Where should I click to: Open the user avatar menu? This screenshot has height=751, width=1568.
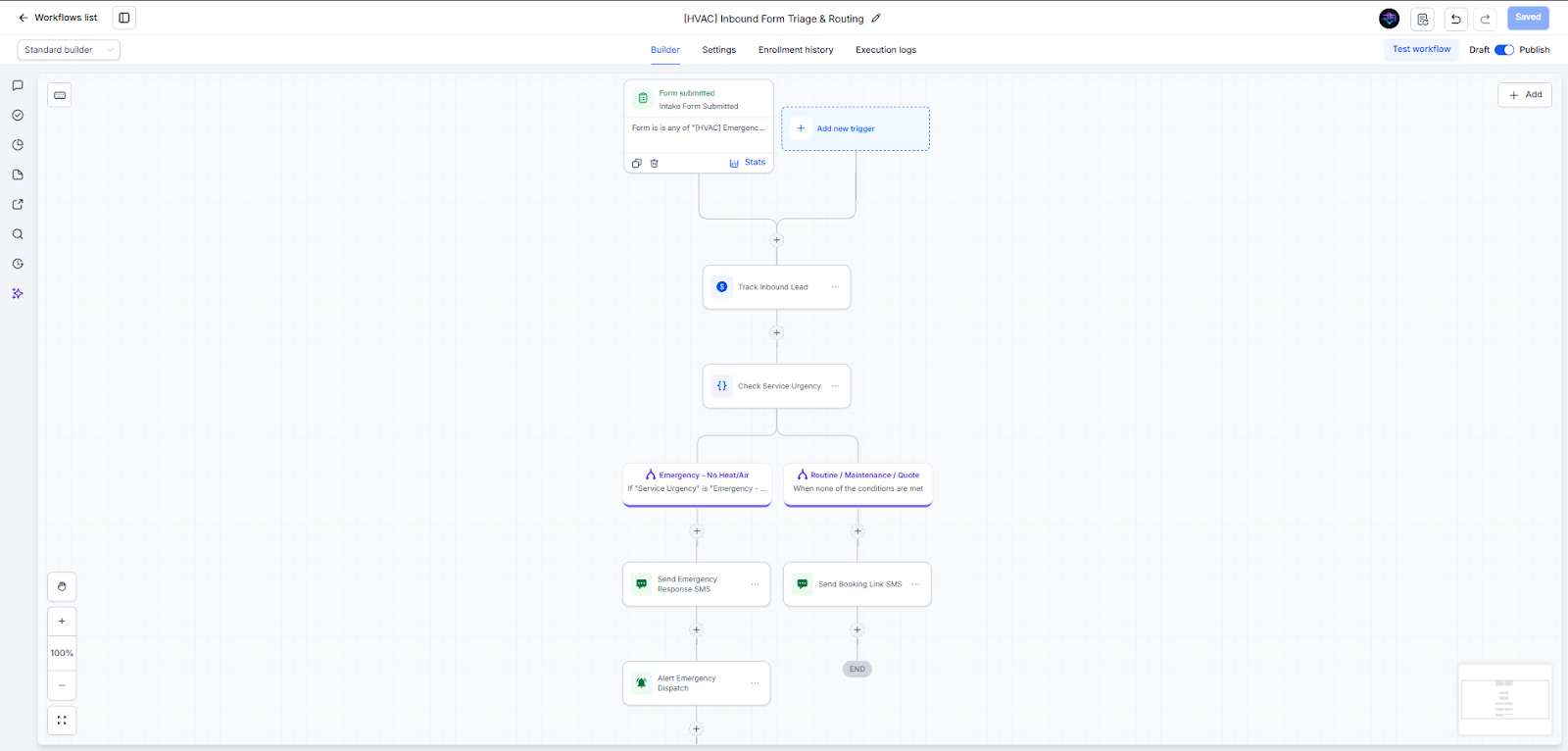coord(1389,19)
